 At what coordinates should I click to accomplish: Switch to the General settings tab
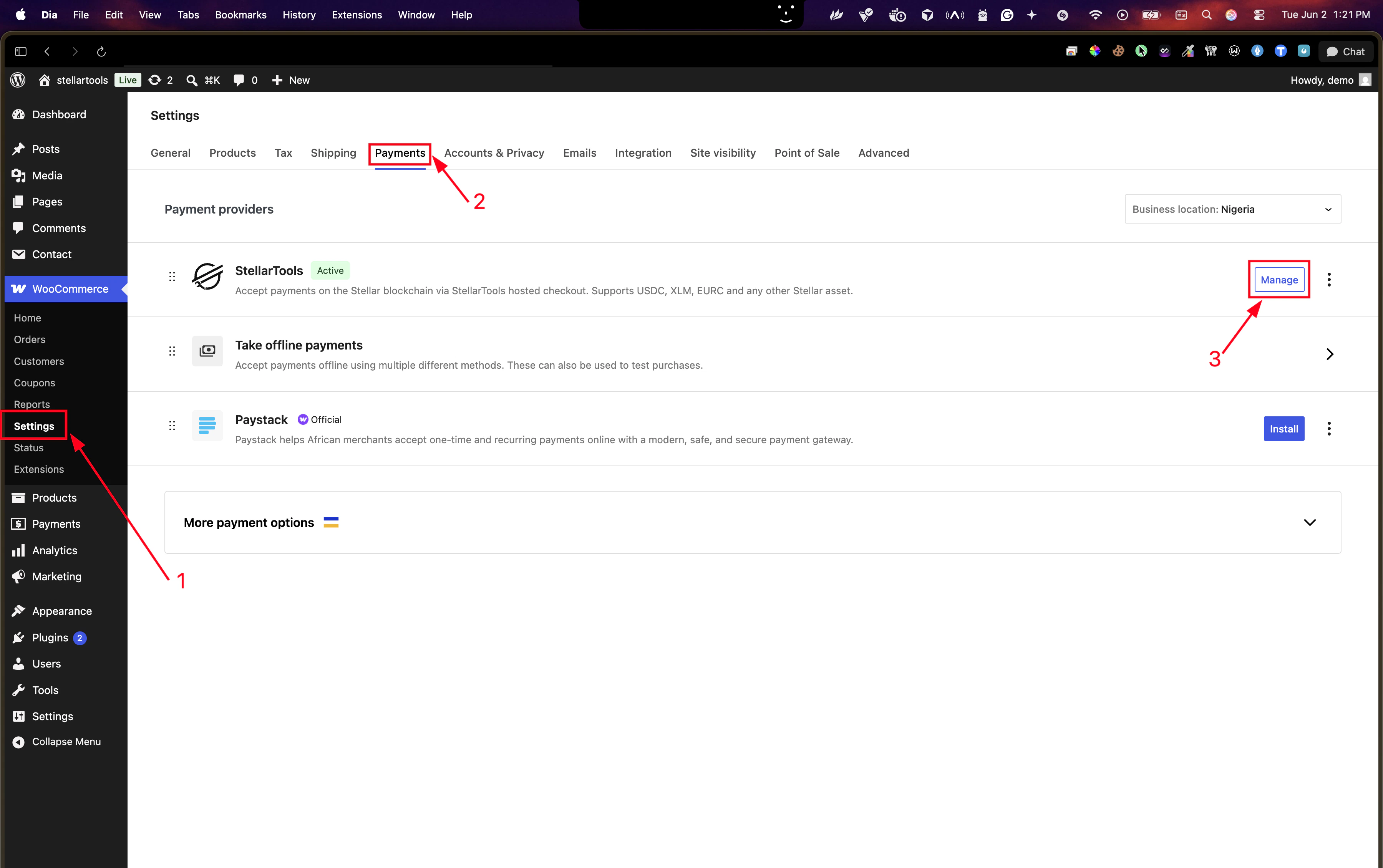point(171,153)
